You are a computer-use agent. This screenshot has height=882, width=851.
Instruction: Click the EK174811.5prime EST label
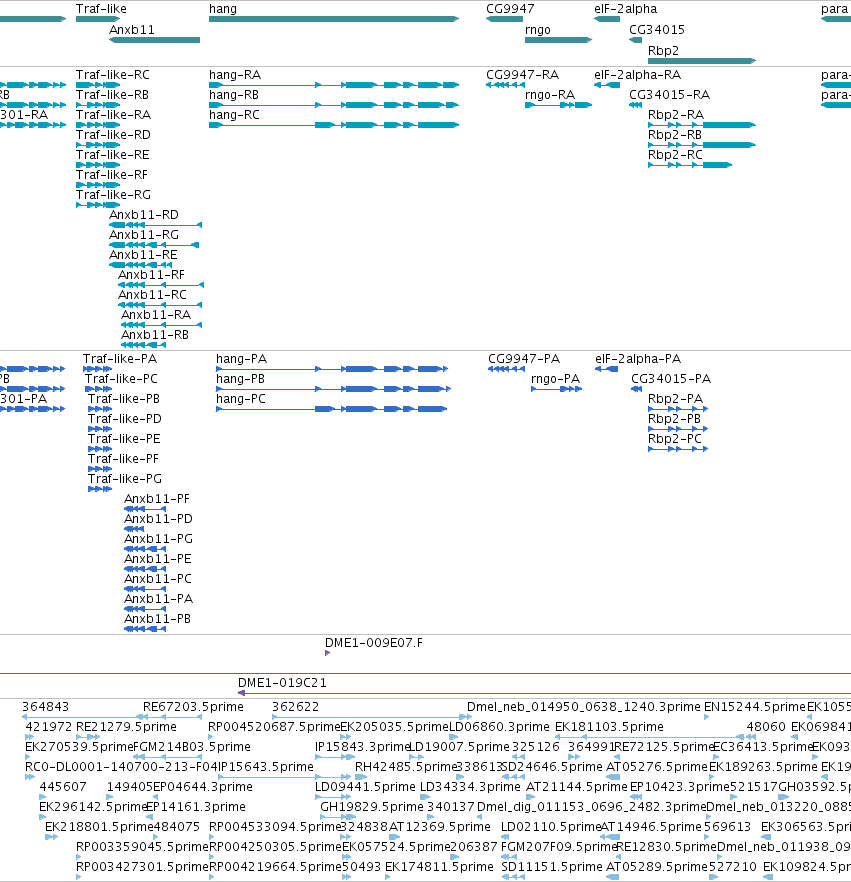click(439, 867)
